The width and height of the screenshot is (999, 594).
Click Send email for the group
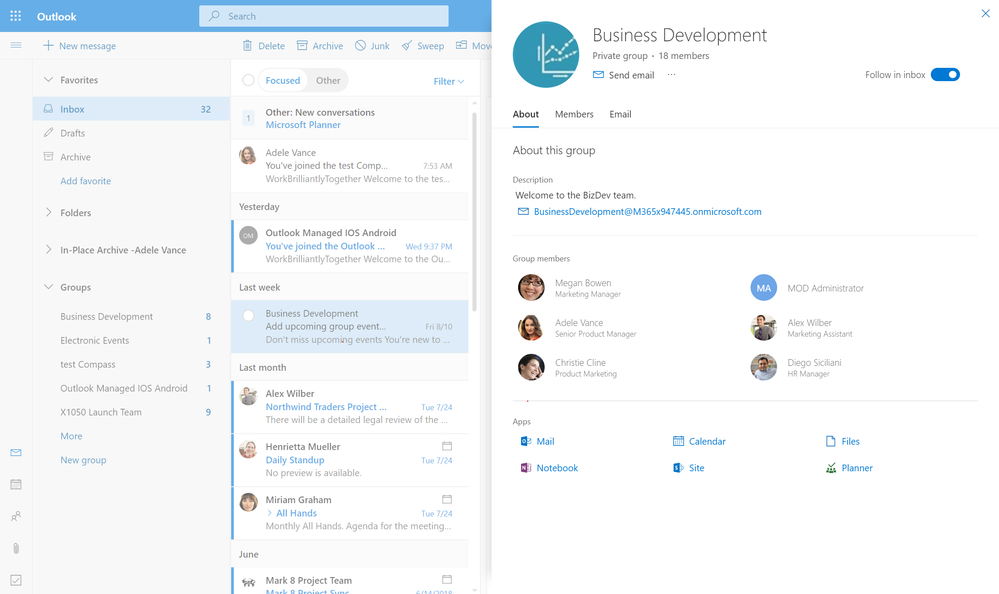pyautogui.click(x=624, y=75)
